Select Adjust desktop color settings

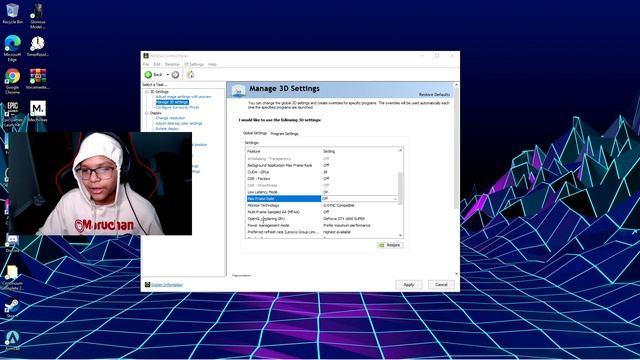coord(179,123)
